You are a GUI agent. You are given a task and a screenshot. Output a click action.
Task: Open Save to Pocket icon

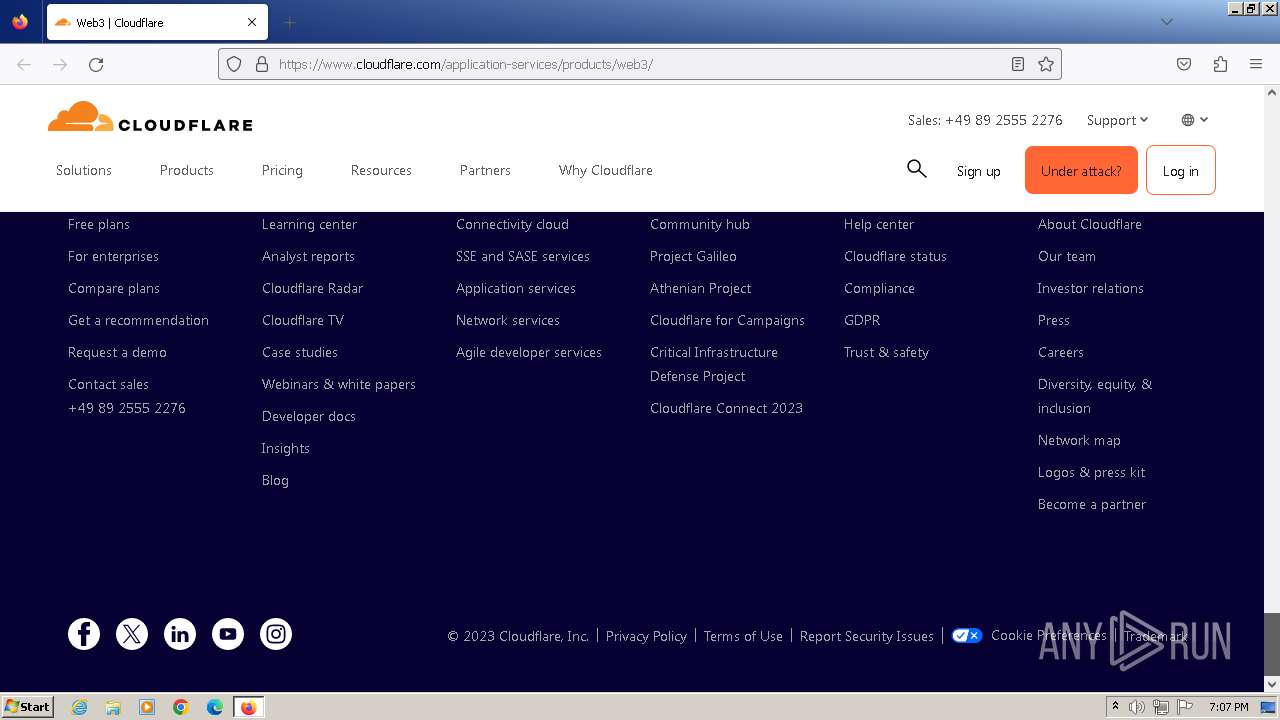pos(1184,64)
